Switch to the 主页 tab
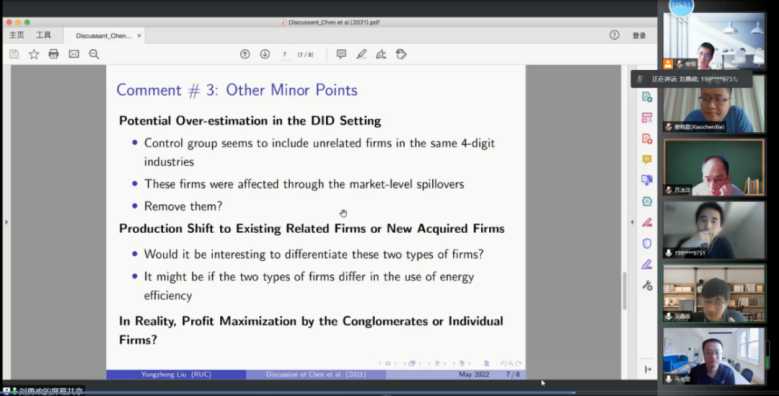This screenshot has height=396, width=779. coord(16,35)
